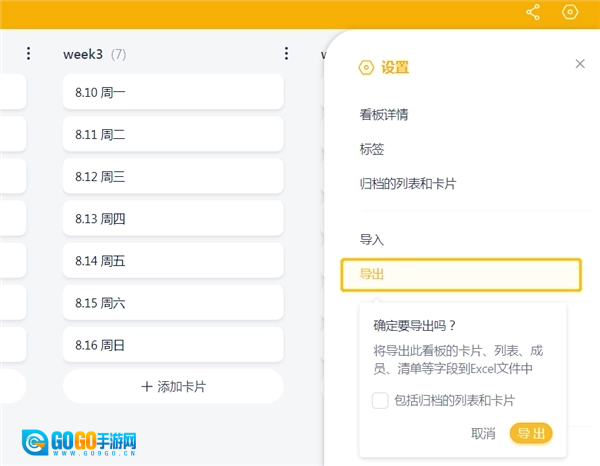
Task: Click the share icon in top bar
Action: [x=533, y=13]
